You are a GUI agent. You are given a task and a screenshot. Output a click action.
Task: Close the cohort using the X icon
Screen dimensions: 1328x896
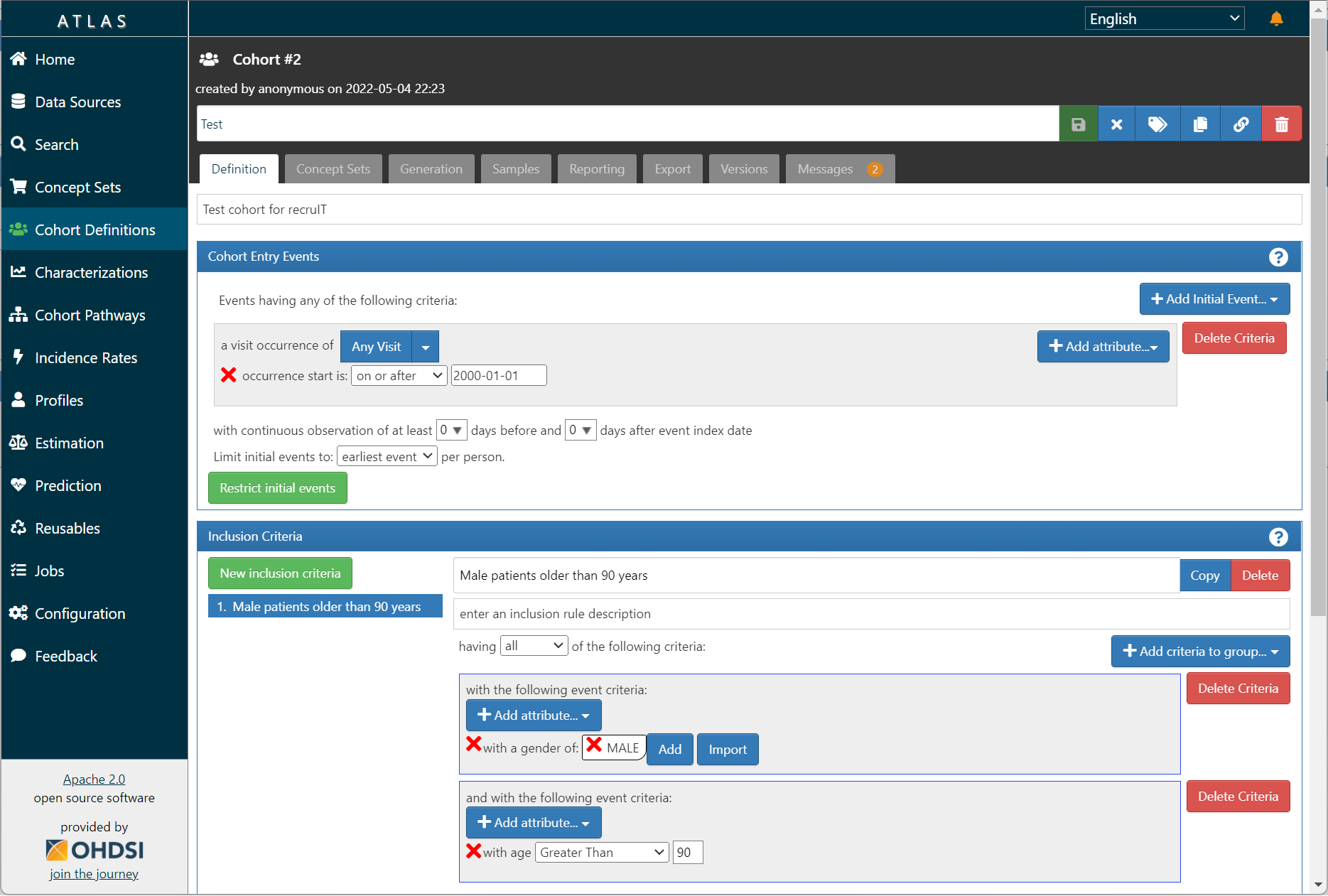coord(1116,124)
